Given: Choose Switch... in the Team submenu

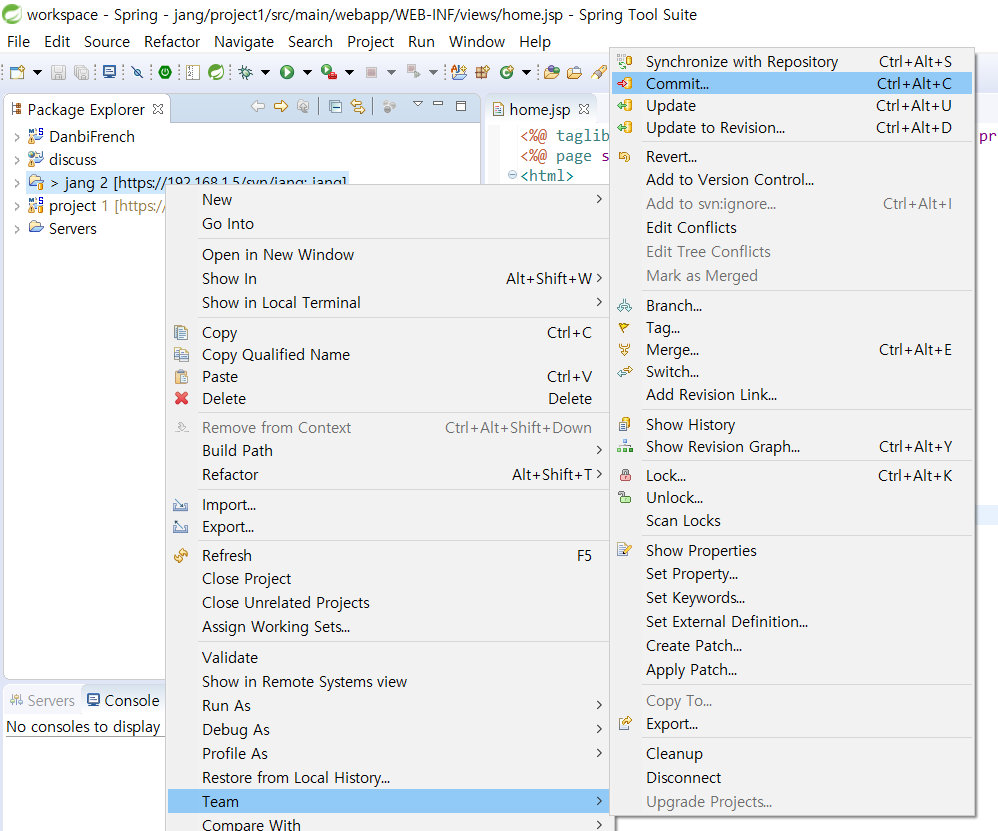Looking at the screenshot, I should pos(792,372).
